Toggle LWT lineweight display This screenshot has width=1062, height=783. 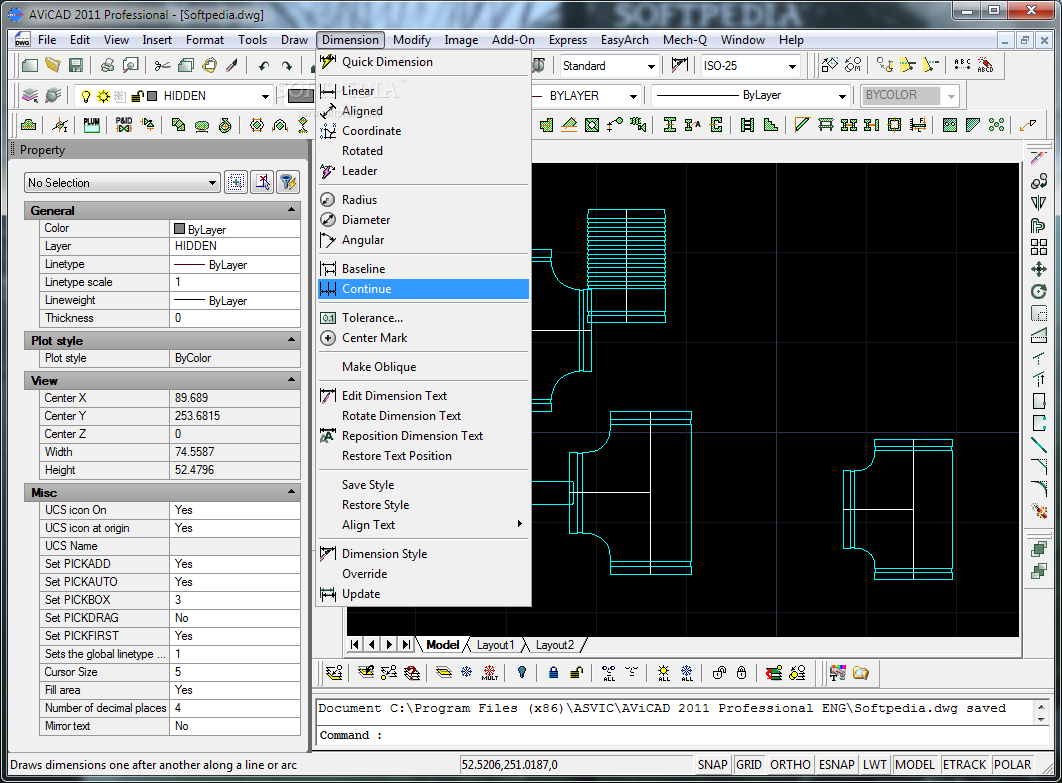click(874, 765)
